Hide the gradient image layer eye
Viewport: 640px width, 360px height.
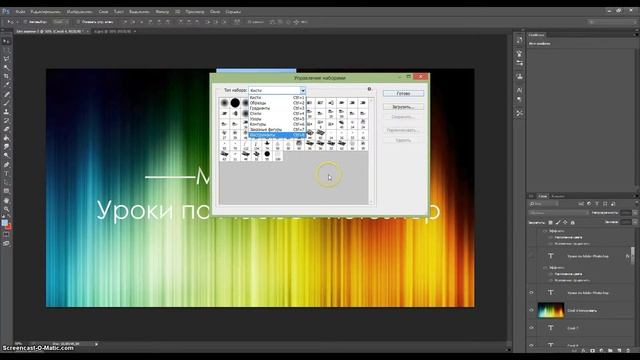(531, 310)
